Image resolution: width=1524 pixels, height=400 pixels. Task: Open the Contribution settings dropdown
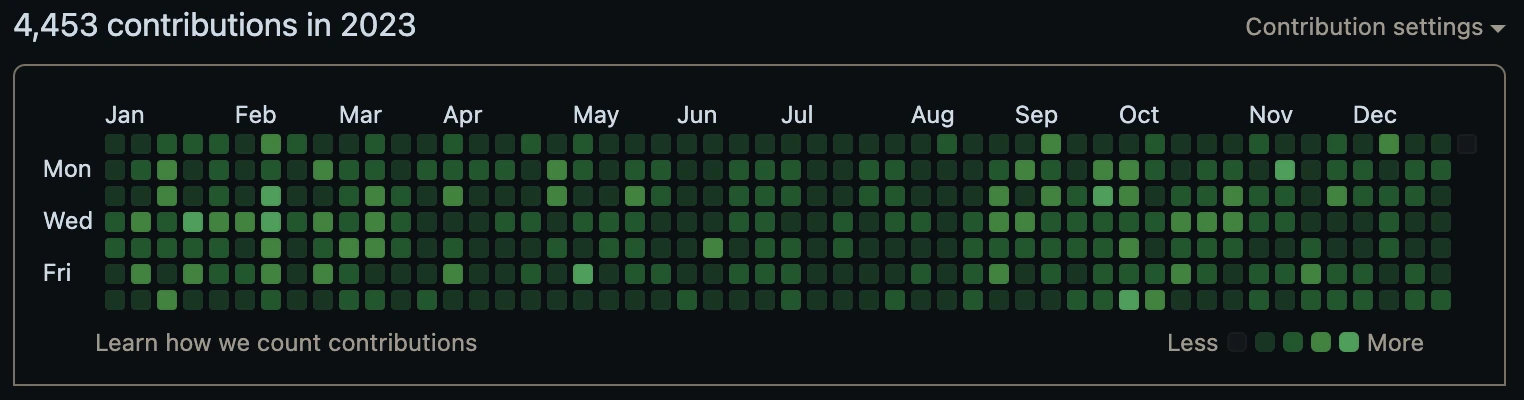1375,27
